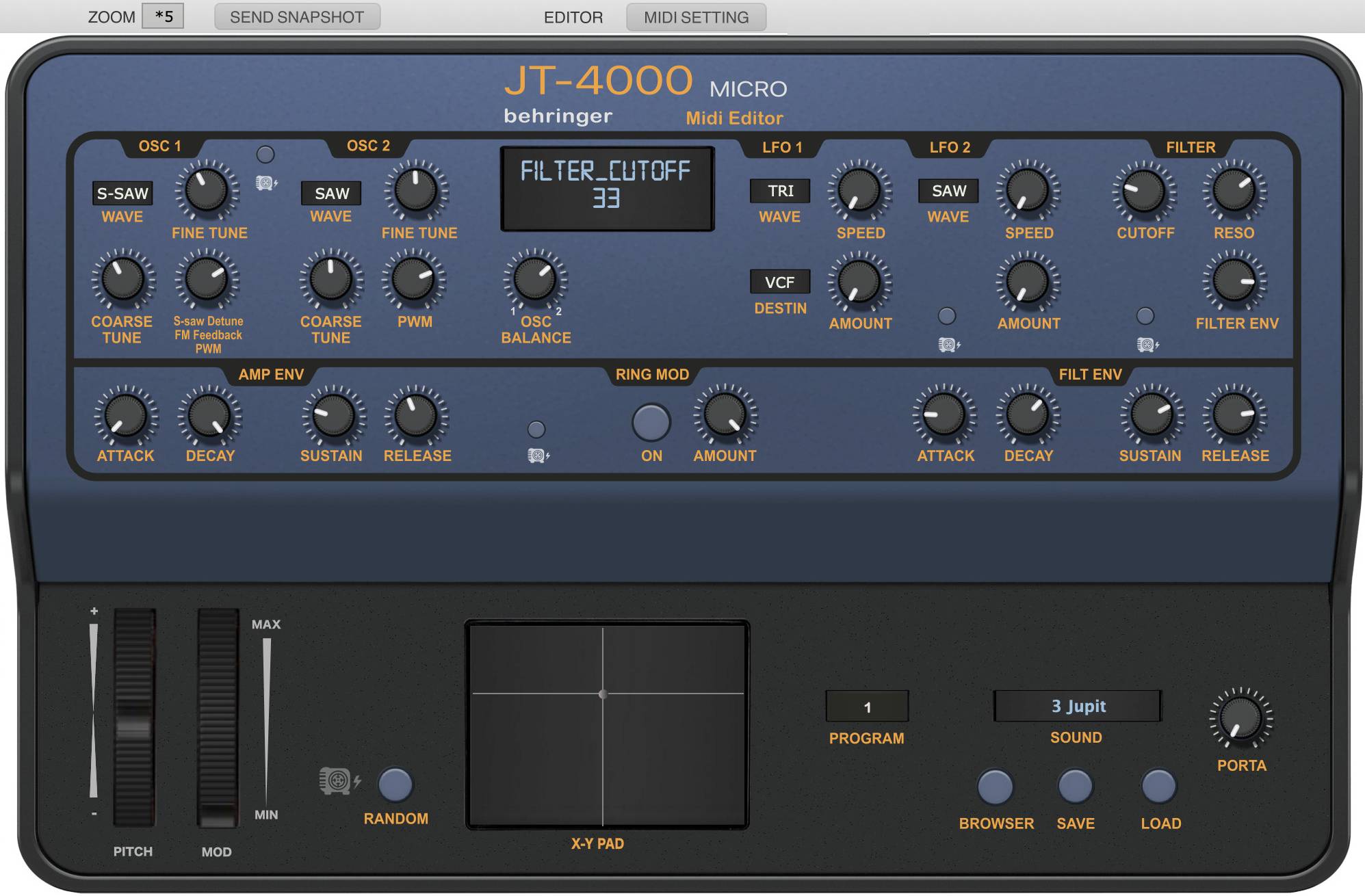Open the LFO 1 TRI wave selector
This screenshot has width=1365, height=896.
point(780,191)
